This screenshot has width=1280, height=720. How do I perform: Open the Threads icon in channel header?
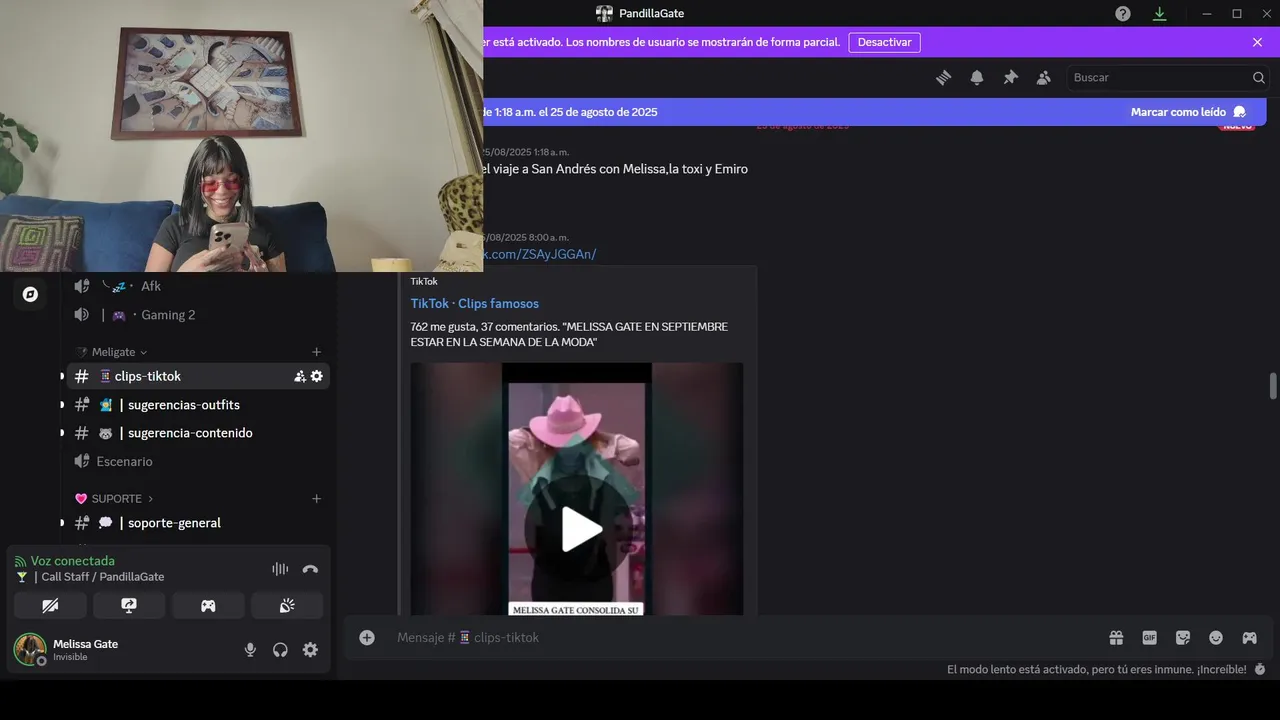tap(943, 78)
